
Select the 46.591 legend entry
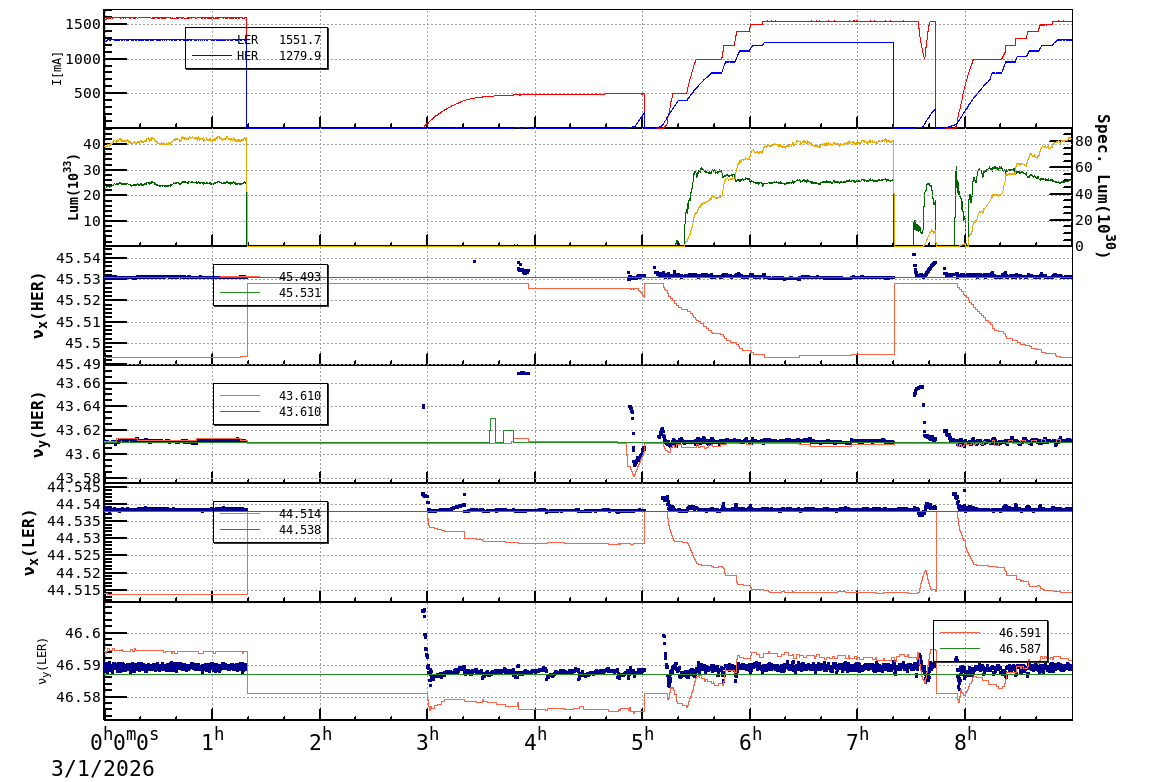click(1018, 632)
